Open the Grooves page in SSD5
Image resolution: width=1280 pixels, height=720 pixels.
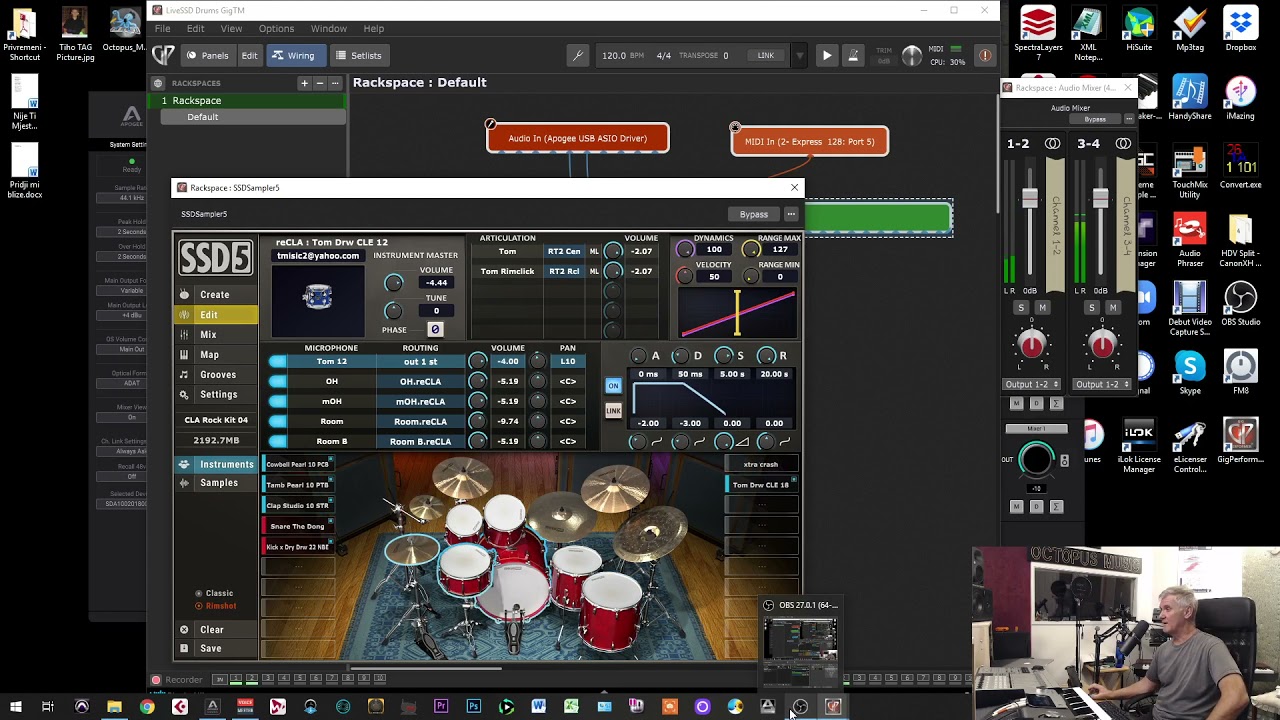(x=218, y=375)
